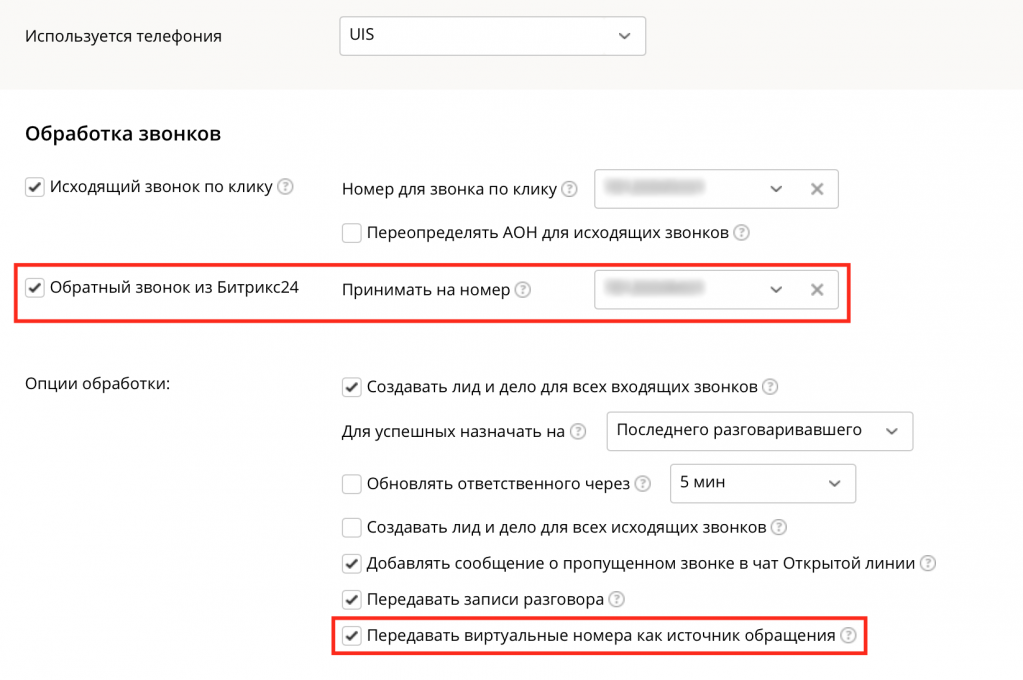This screenshot has height=680, width=1023.
Task: Open the "5 мин" interval dropdown
Action: [762, 483]
